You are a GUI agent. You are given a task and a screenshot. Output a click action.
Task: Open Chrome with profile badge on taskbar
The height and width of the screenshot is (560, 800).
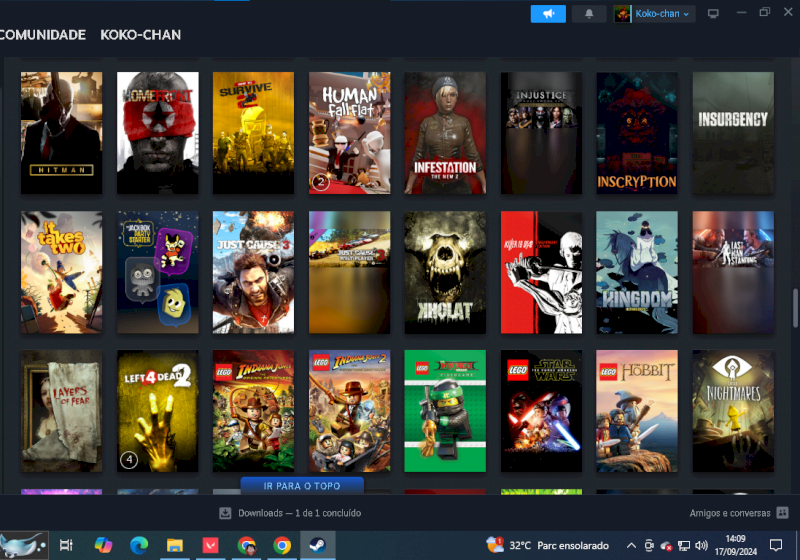click(x=246, y=545)
